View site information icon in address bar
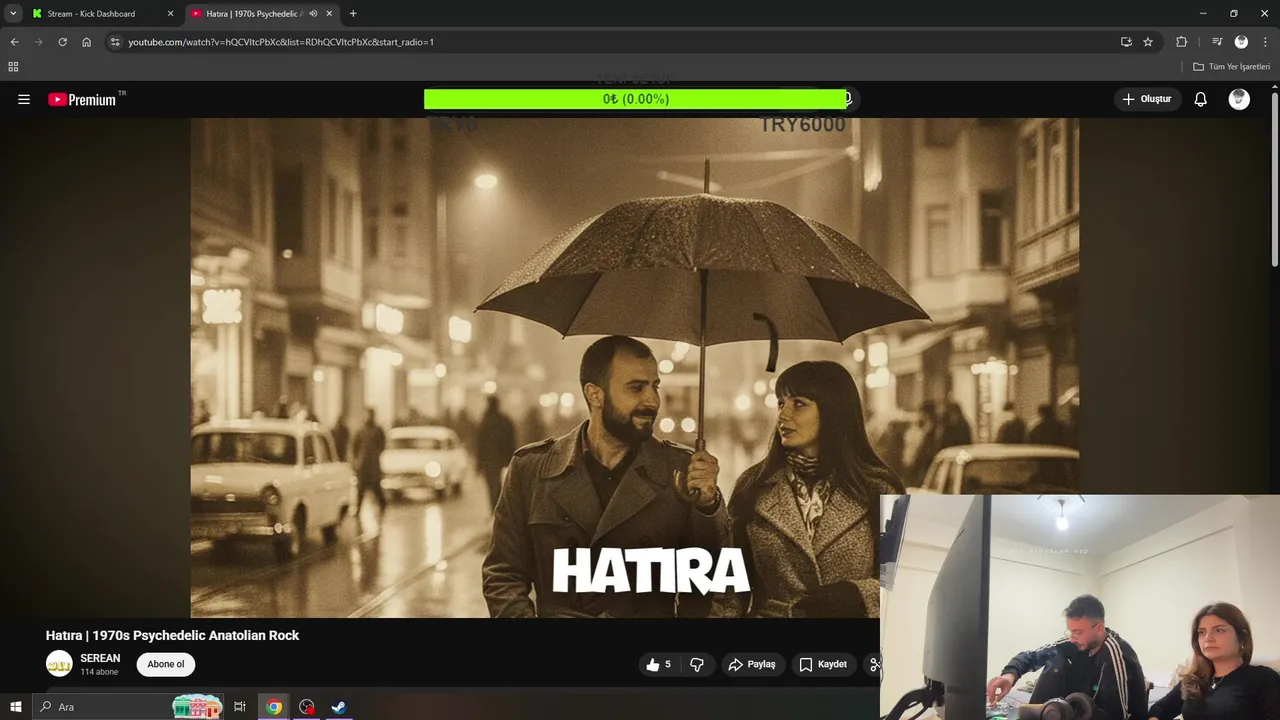Screen dimensions: 1280x720 coord(115,42)
